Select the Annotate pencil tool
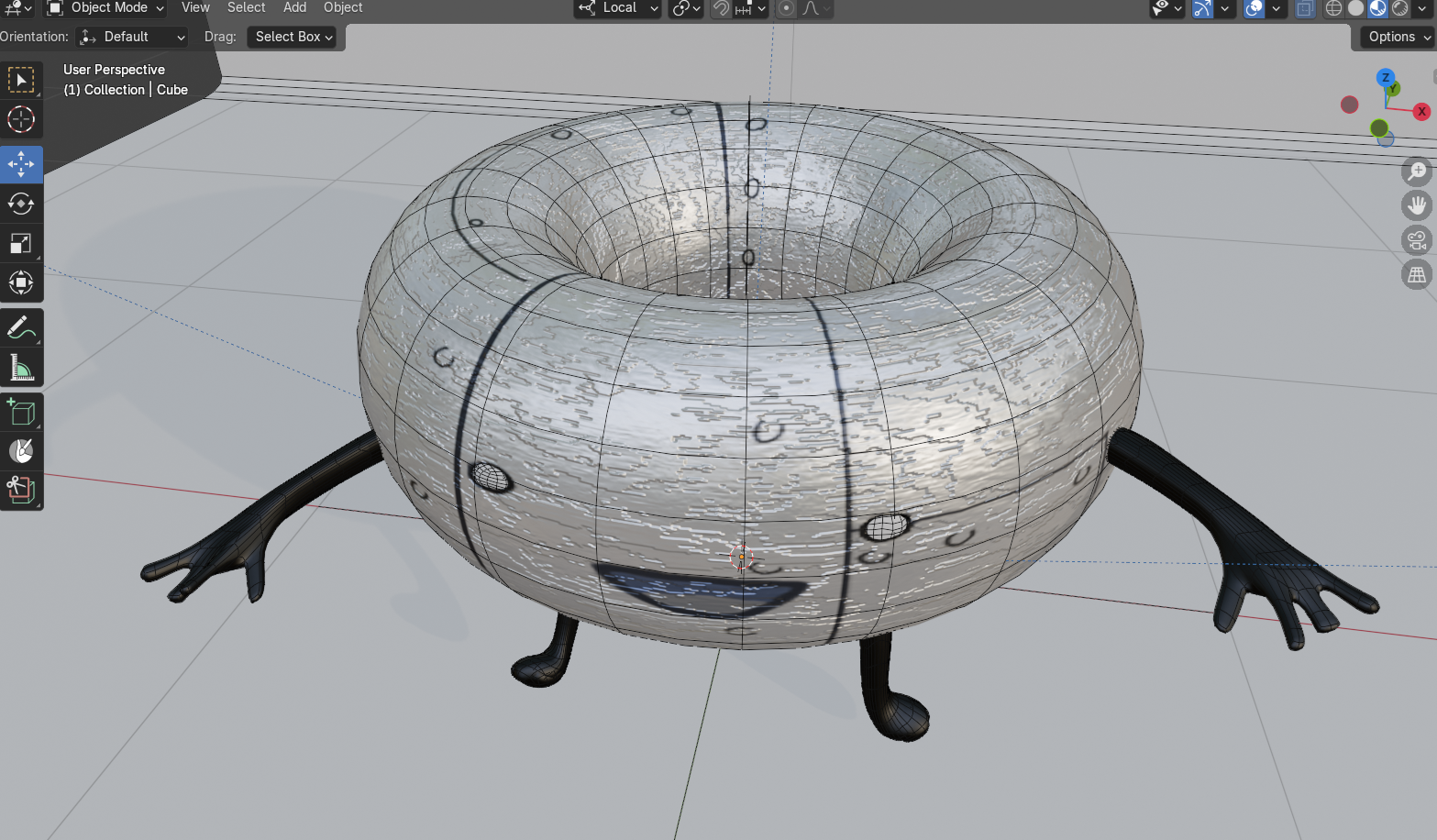This screenshot has height=840, width=1437. pyautogui.click(x=21, y=327)
